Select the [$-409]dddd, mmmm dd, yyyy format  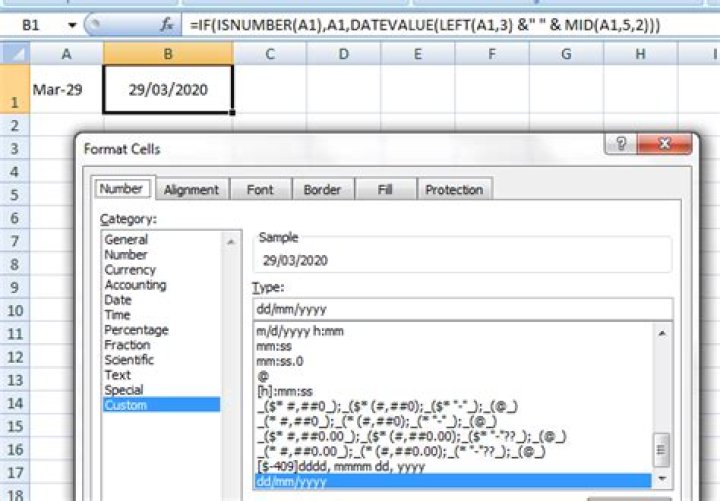[x=453, y=467]
